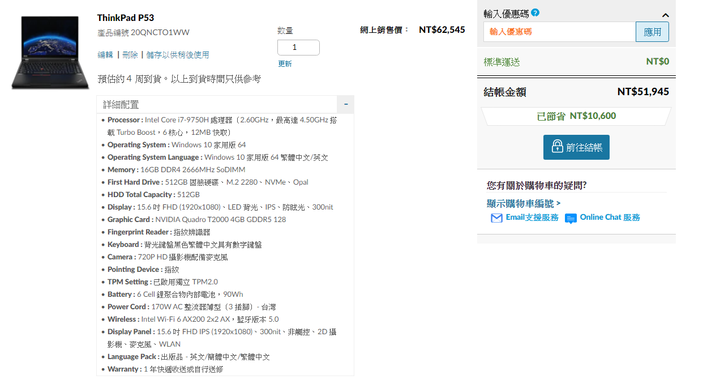This screenshot has width=720, height=388.
Task: Select the Processor specification line
Action: coord(222,126)
